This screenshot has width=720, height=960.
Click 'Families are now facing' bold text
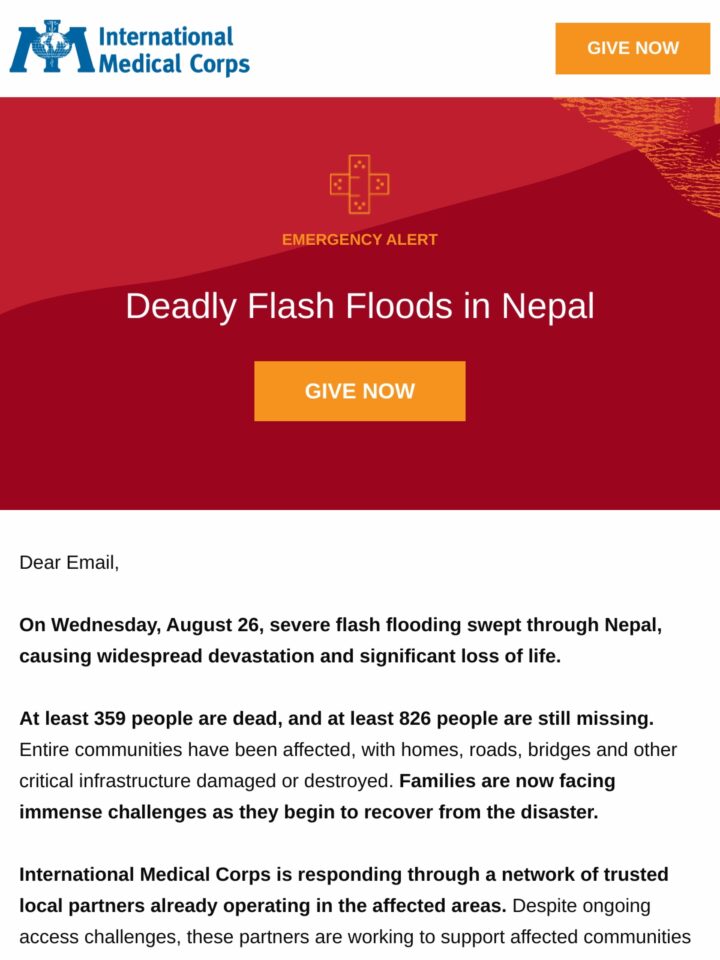click(507, 781)
